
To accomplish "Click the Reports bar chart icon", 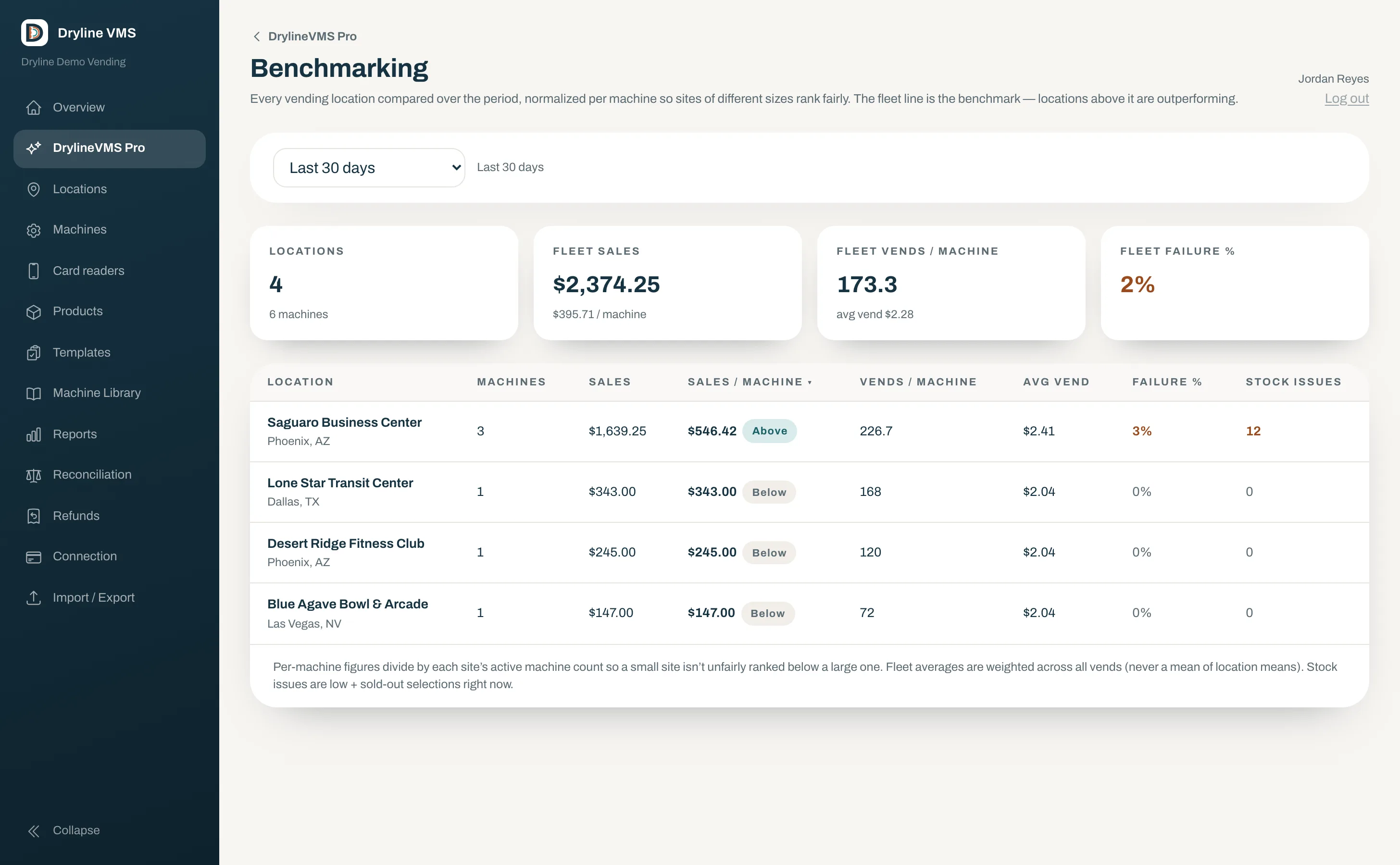I will click(x=34, y=435).
